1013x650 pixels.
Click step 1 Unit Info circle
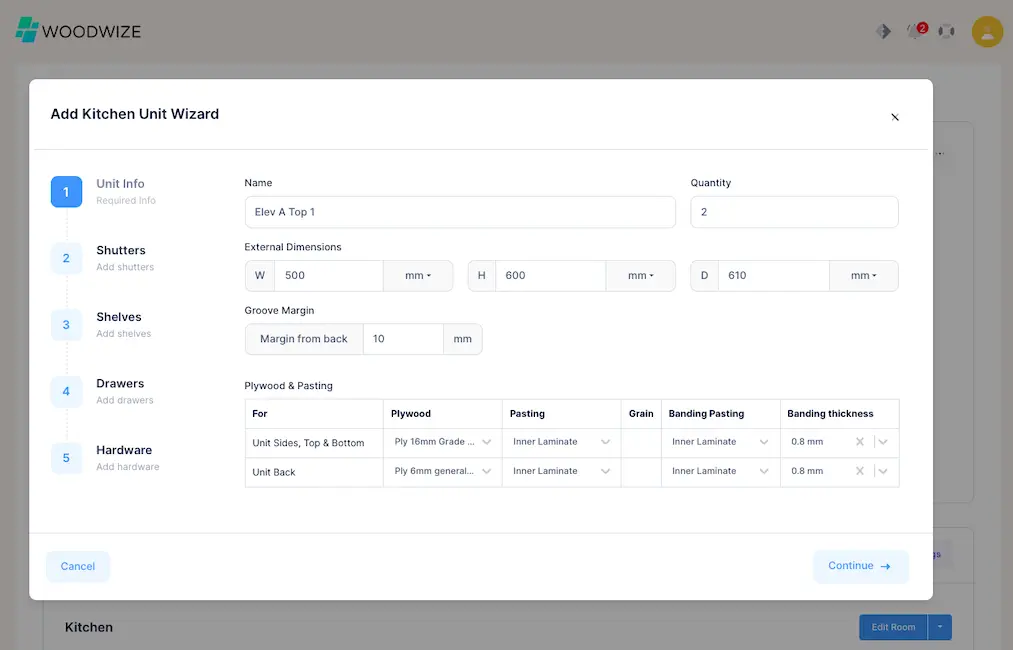[66, 191]
